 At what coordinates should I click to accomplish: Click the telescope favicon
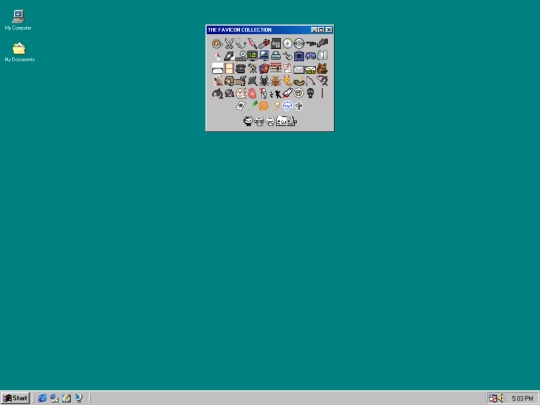coord(252,68)
